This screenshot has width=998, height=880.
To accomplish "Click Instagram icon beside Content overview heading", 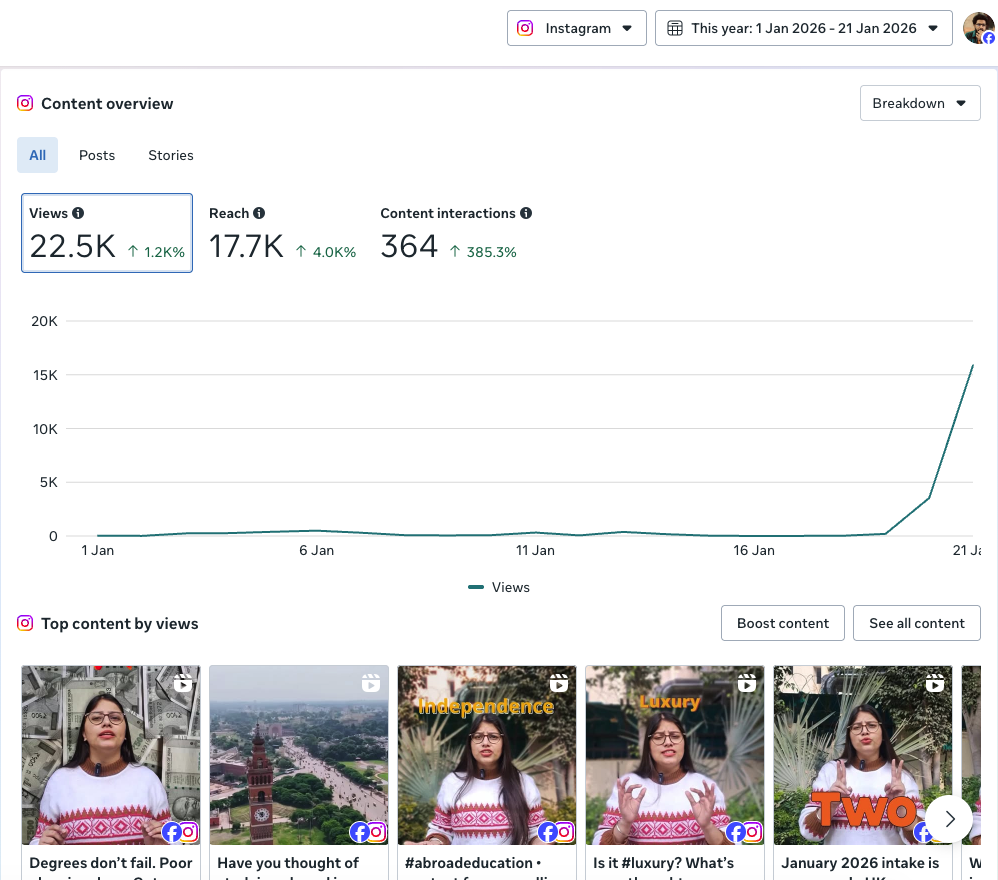I will 25,103.
